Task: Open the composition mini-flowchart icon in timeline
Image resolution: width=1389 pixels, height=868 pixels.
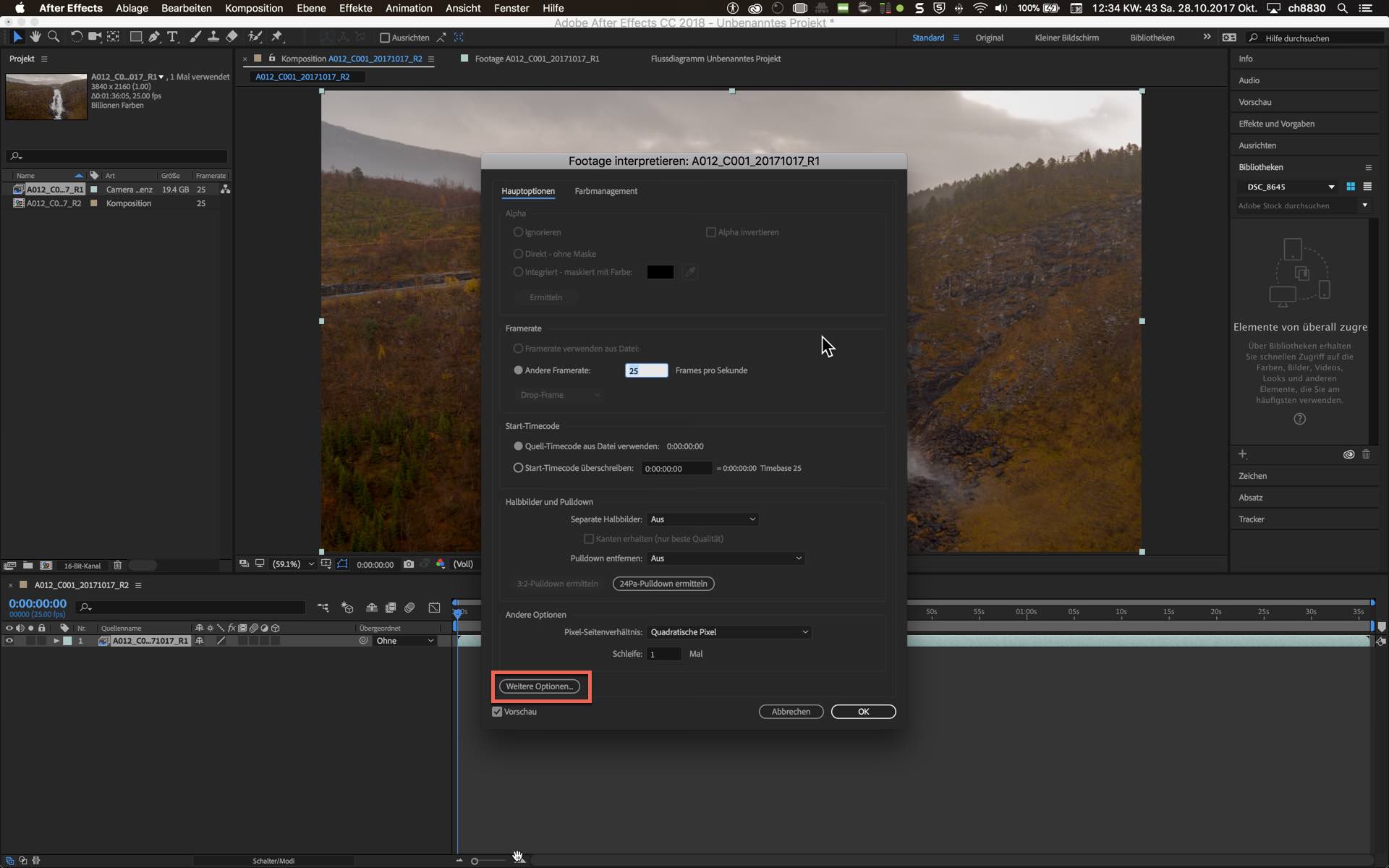Action: point(323,608)
